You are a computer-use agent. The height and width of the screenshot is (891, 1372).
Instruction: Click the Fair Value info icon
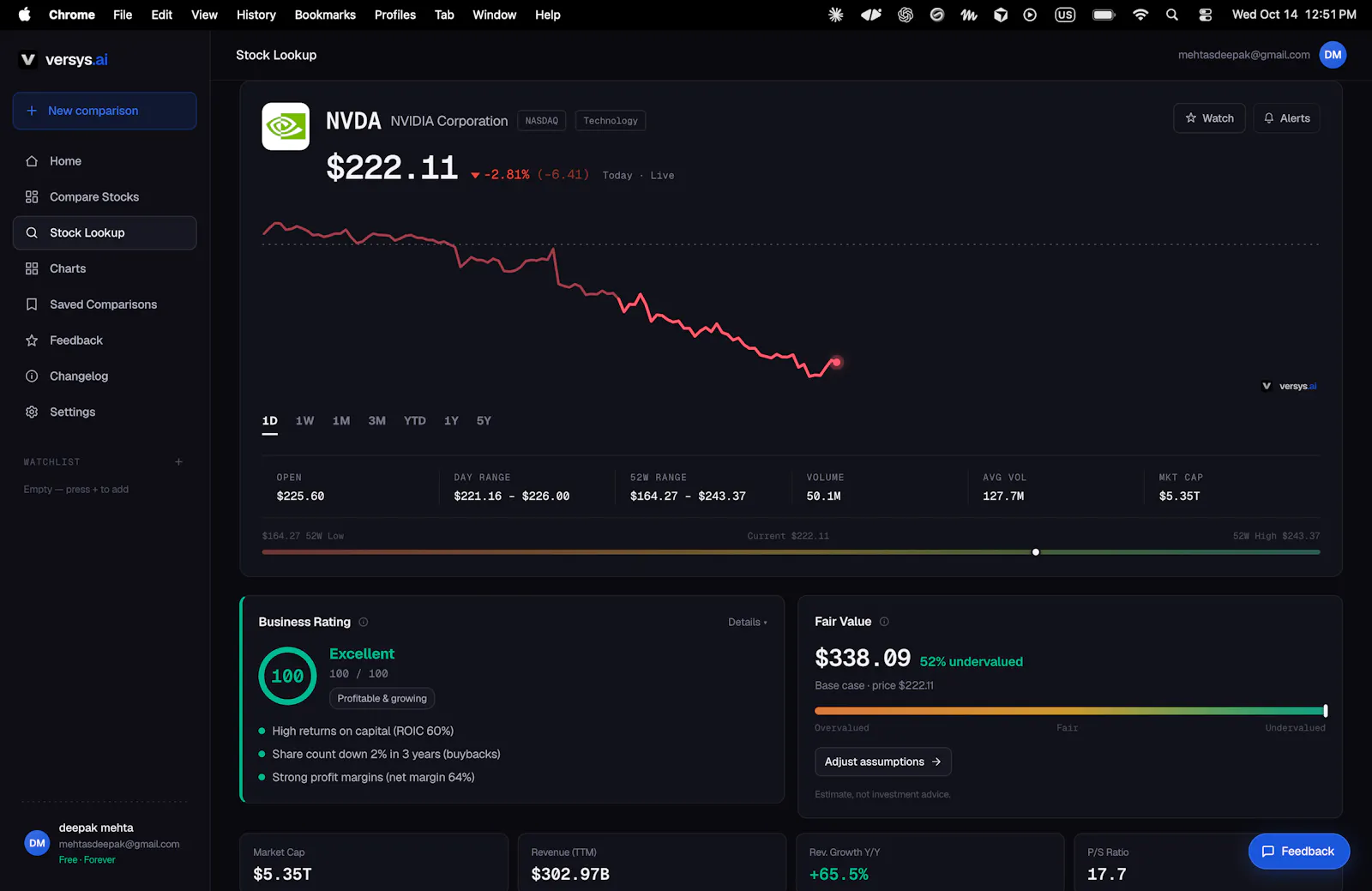click(884, 622)
